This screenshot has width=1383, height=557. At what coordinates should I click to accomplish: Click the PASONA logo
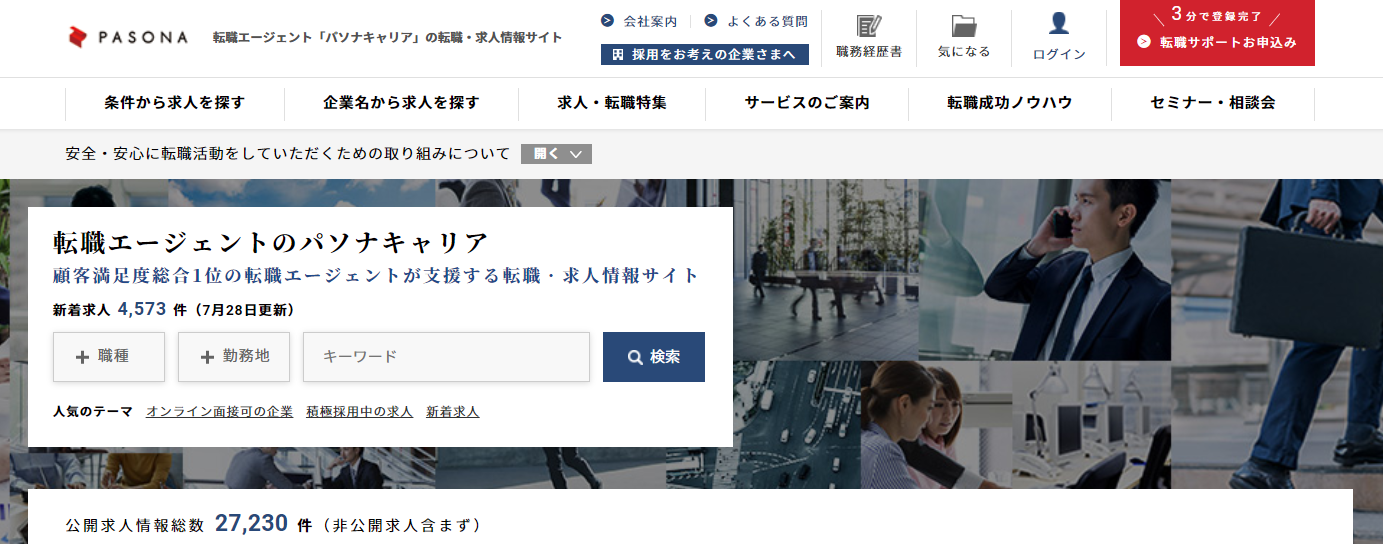click(128, 37)
